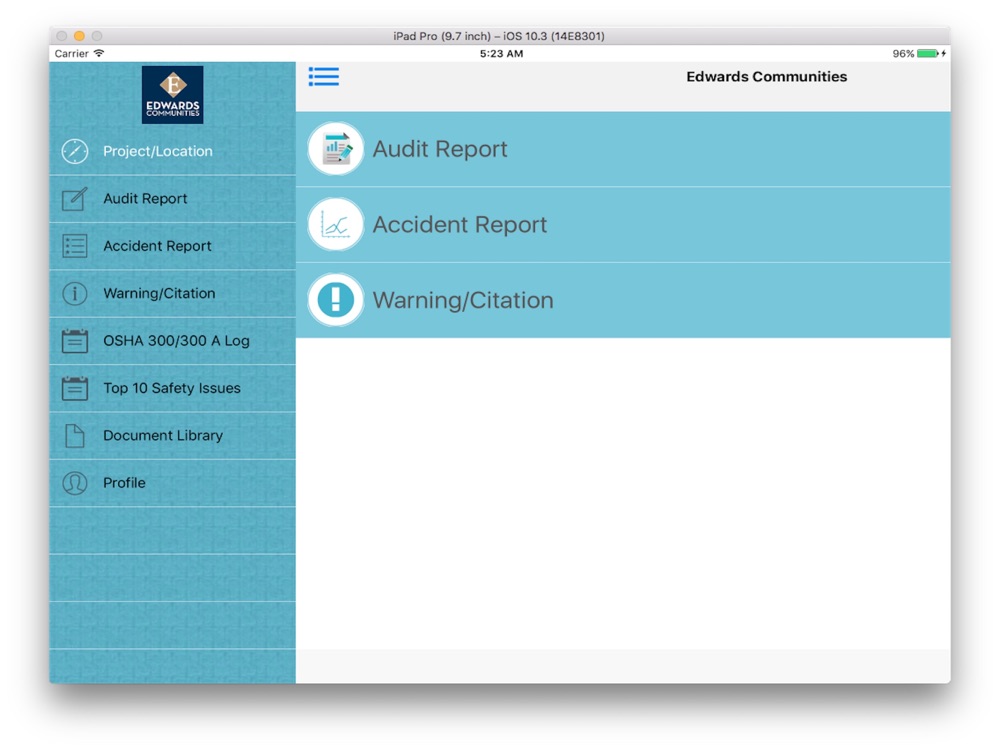Click the round exclamation Warning/Citation icon
The height and width of the screenshot is (750, 1000).
tap(335, 300)
